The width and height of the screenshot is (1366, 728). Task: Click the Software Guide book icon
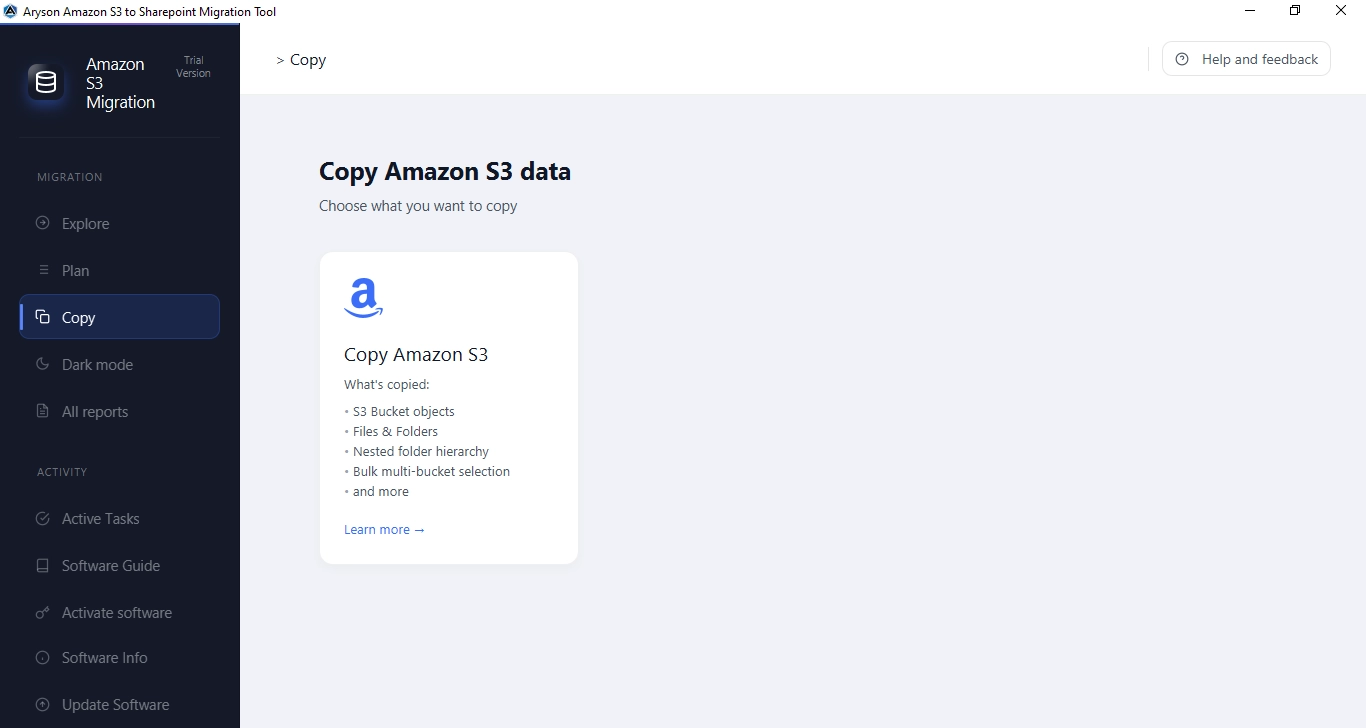[42, 565]
